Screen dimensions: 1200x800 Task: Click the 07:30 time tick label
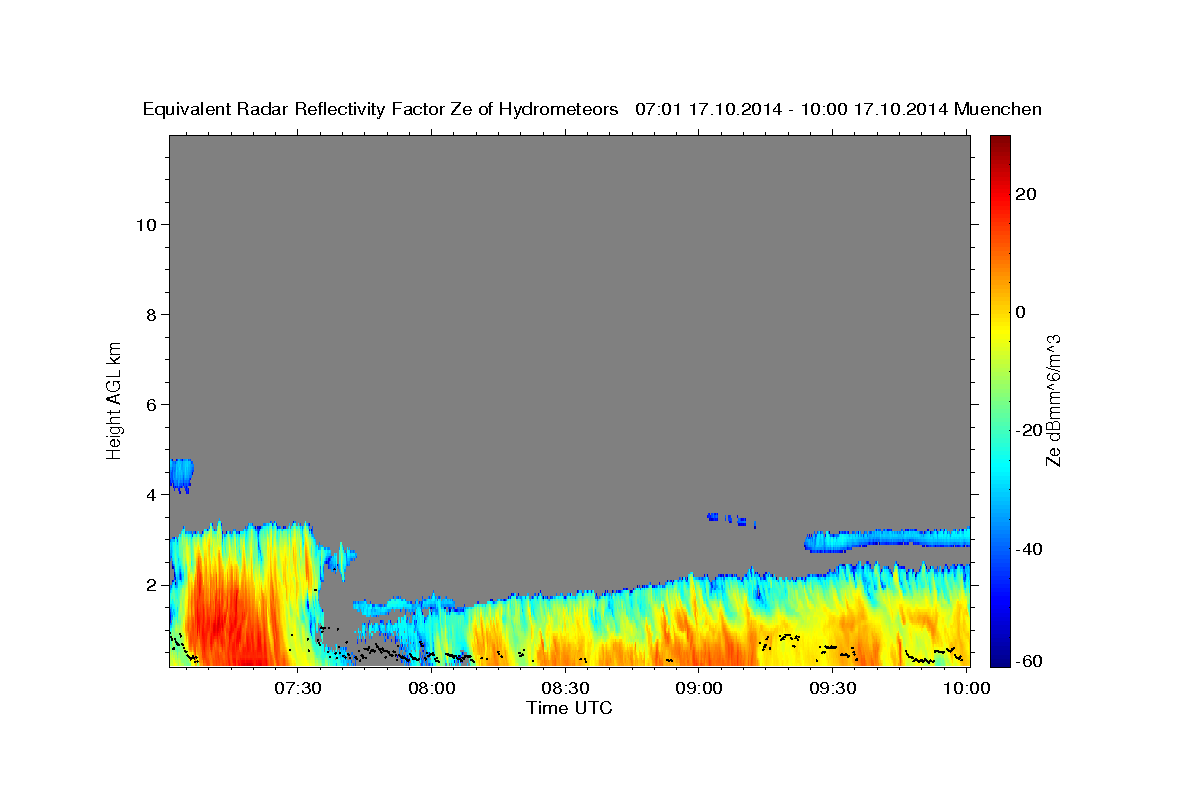[299, 688]
